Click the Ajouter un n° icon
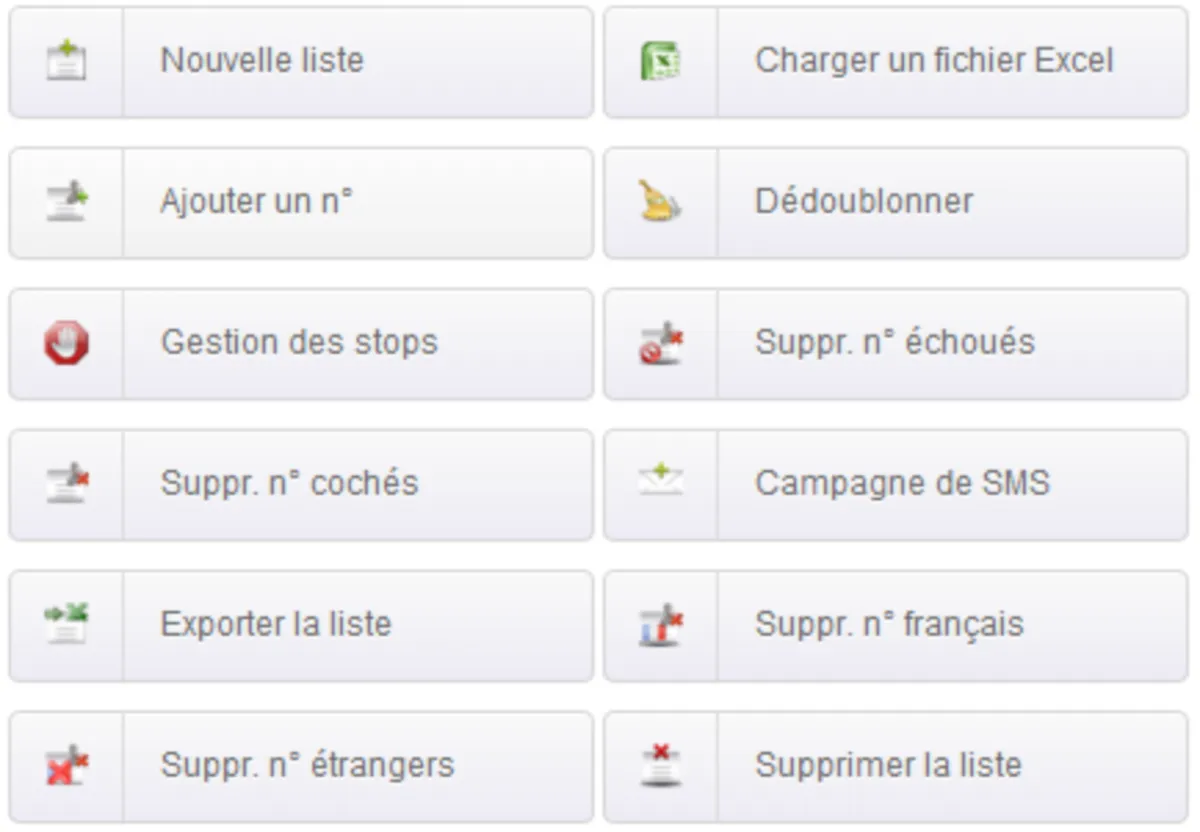 [66, 202]
